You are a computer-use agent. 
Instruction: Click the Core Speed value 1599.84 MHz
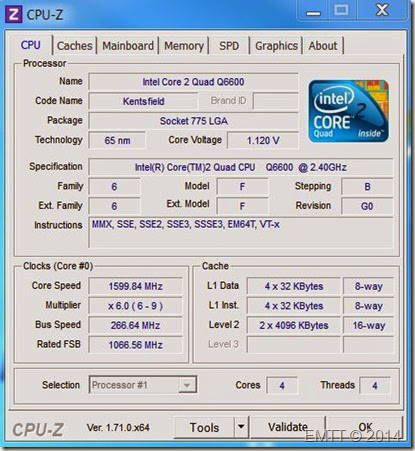[135, 286]
